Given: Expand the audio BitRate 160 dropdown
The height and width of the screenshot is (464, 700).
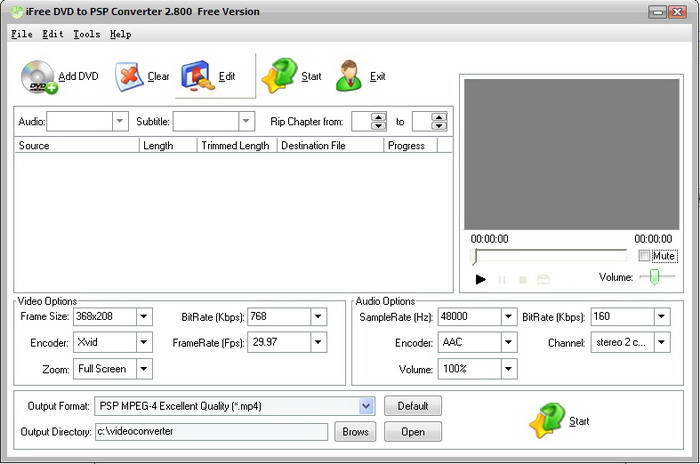Looking at the screenshot, I should pos(662,317).
